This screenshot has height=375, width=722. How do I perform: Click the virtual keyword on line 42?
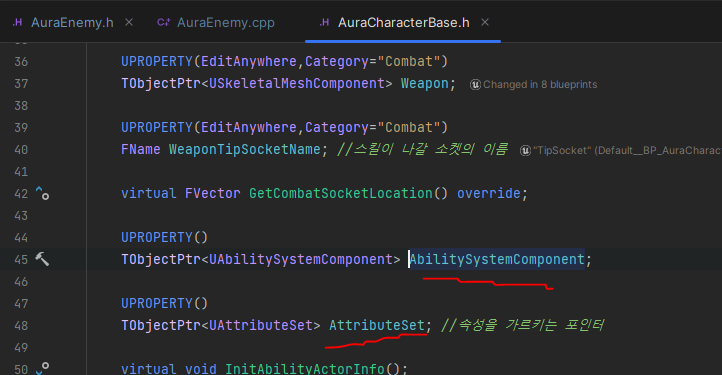(148, 193)
